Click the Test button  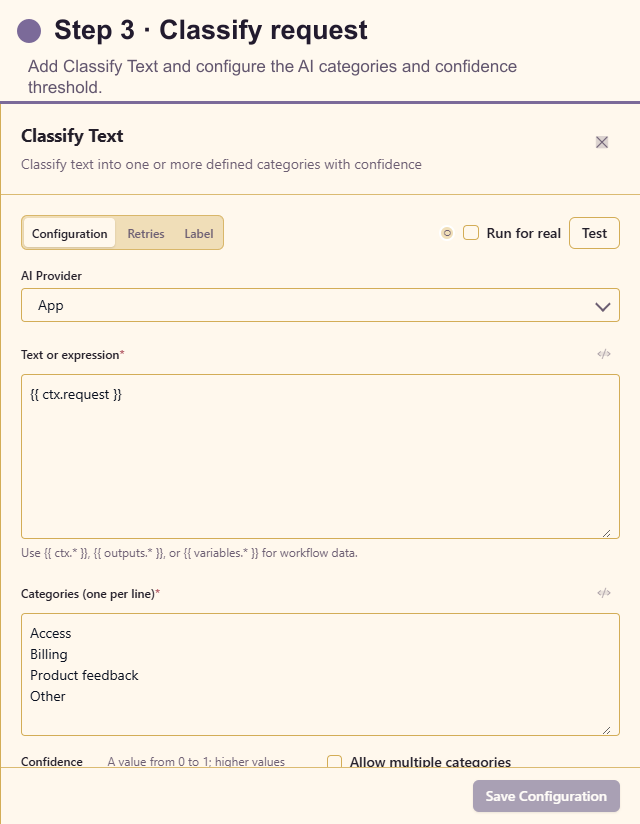pos(594,233)
